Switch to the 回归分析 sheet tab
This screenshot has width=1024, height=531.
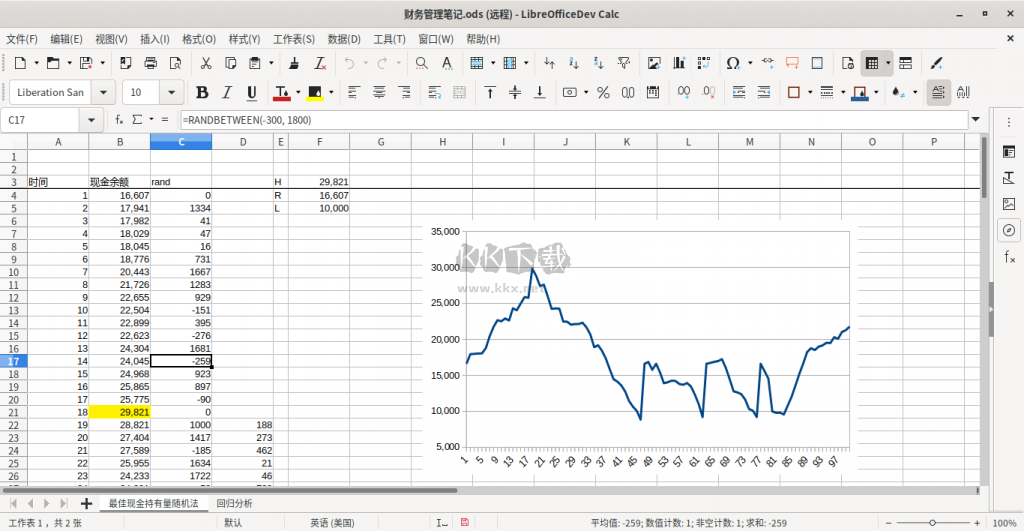click(x=235, y=504)
